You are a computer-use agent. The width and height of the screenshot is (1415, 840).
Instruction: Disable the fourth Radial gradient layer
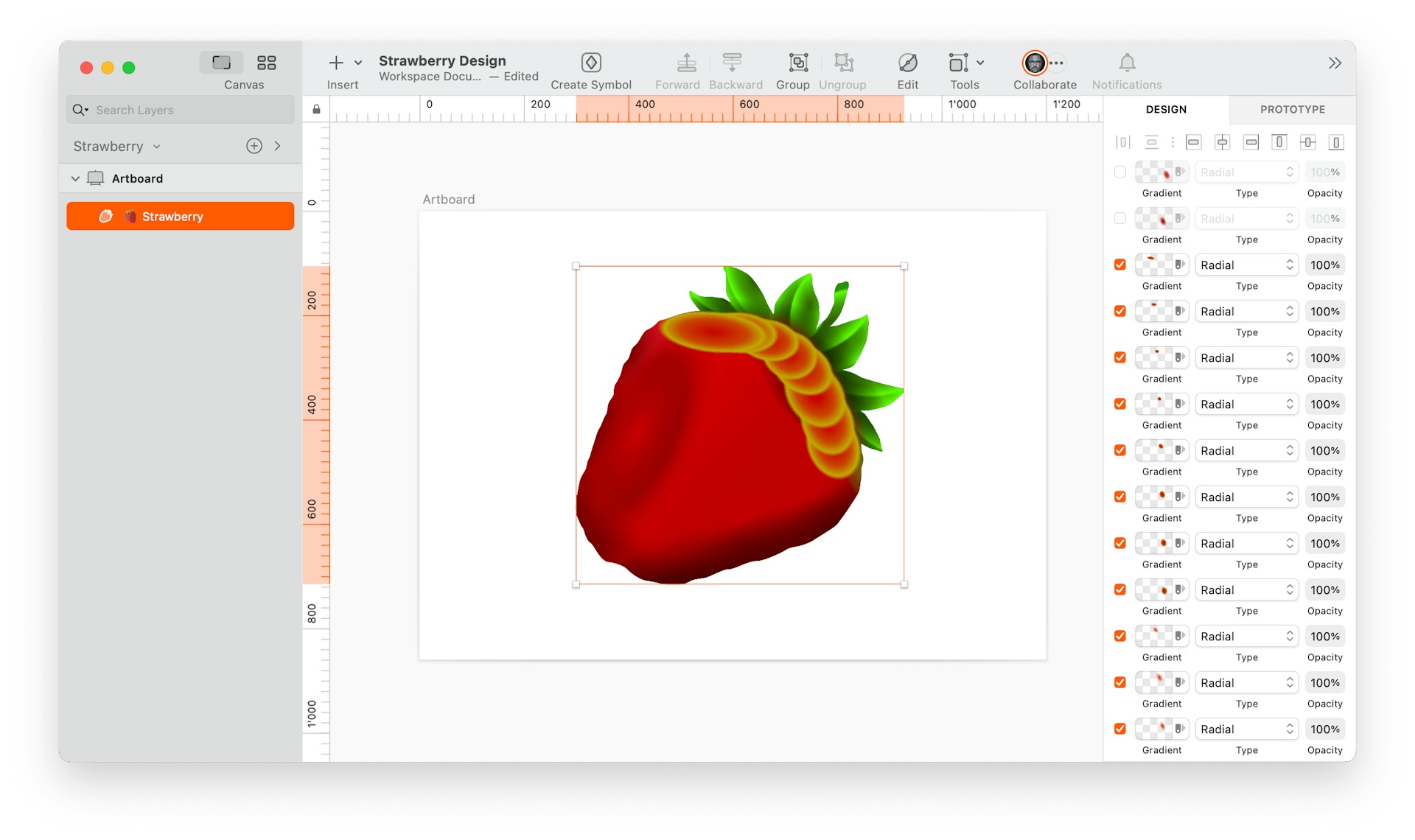pos(1120,311)
